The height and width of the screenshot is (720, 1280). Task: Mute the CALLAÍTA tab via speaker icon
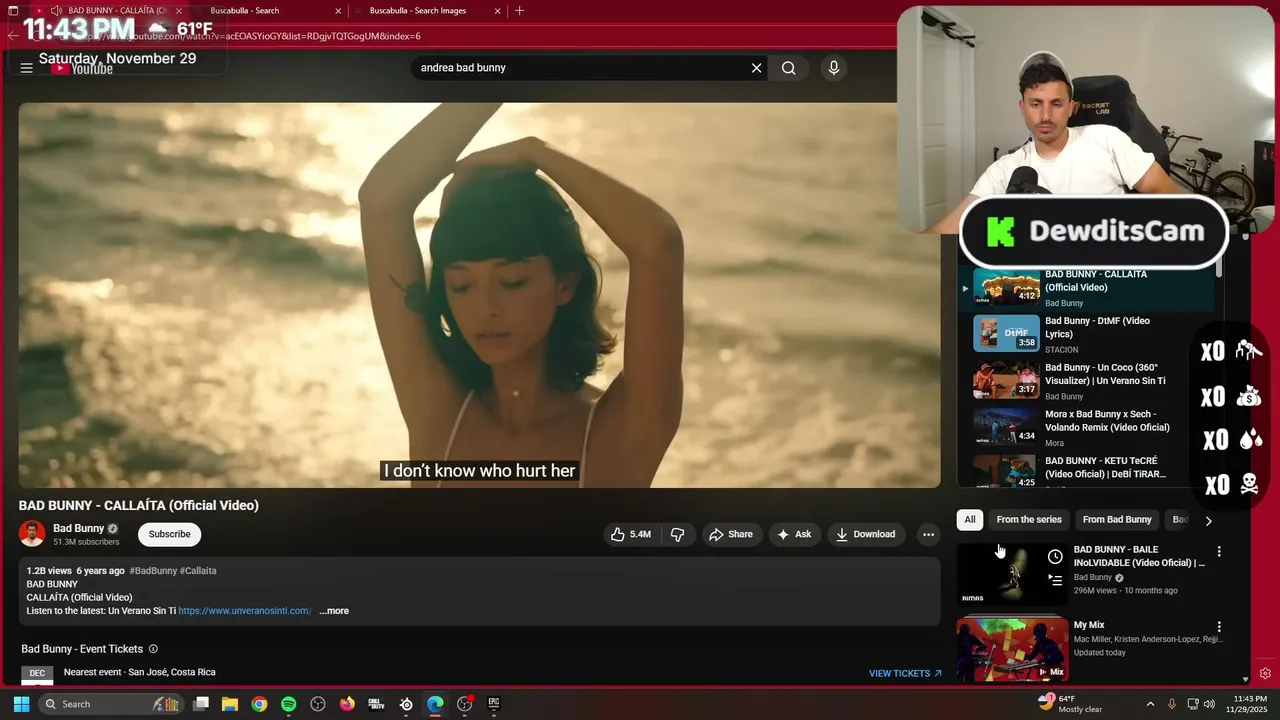(55, 11)
